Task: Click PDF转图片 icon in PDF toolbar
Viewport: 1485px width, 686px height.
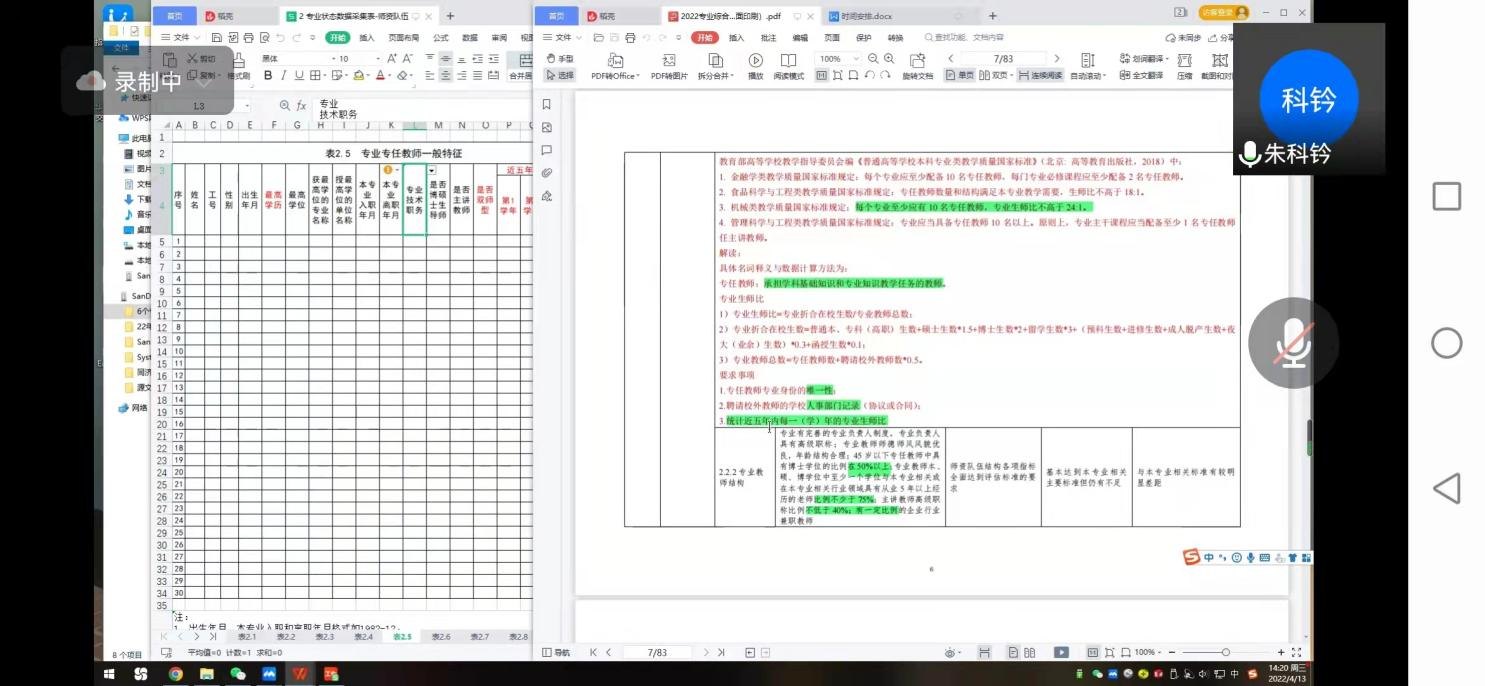Action: click(669, 61)
